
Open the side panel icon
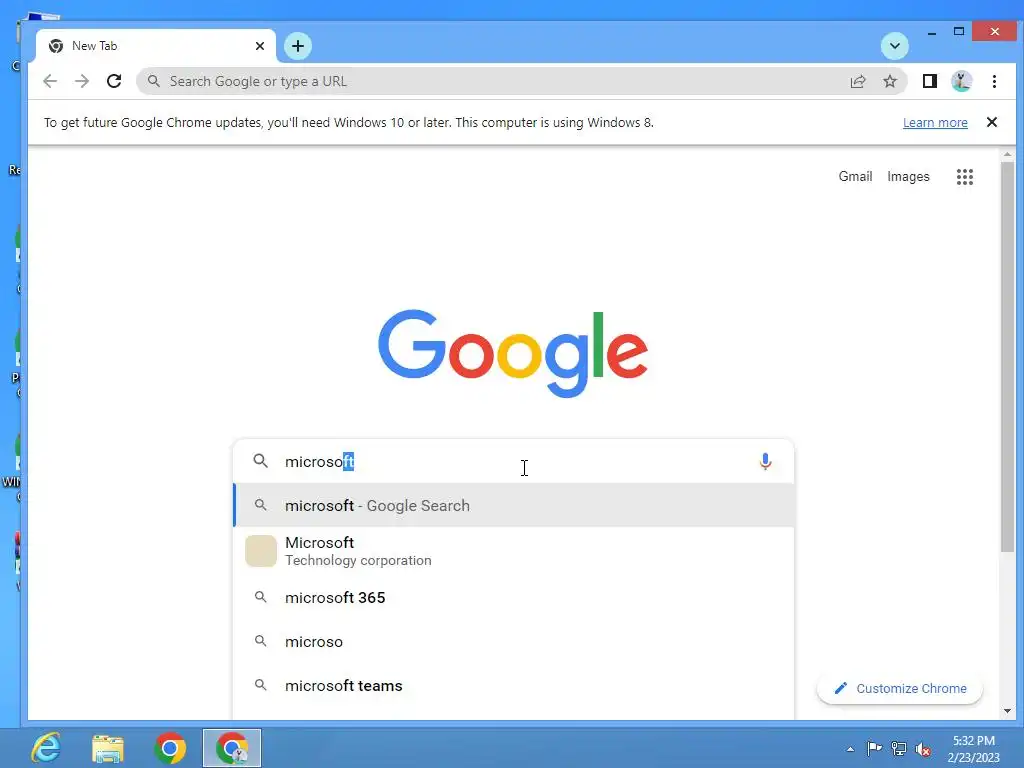[x=929, y=81]
